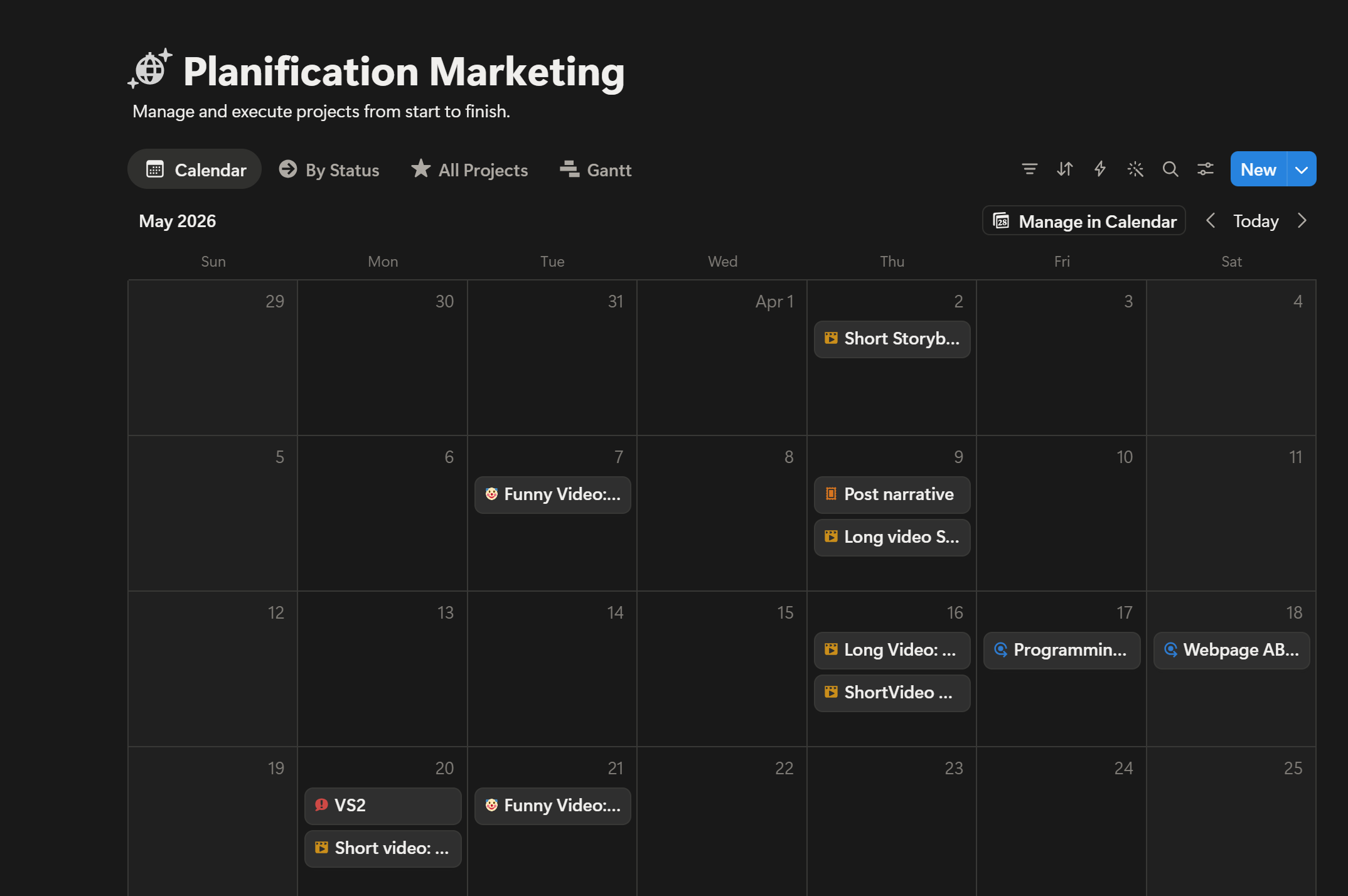Go to the next month arrow
The image size is (1348, 896).
pos(1302,221)
